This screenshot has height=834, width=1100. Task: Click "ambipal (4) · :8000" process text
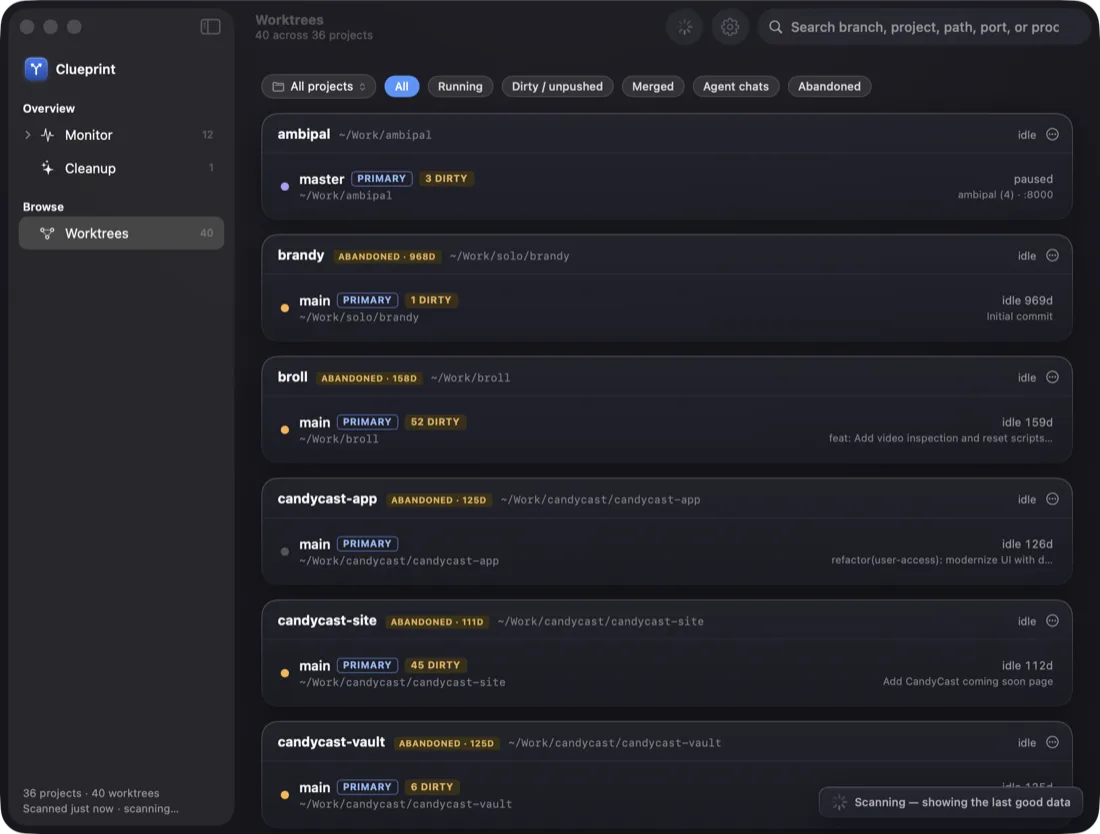point(1005,195)
